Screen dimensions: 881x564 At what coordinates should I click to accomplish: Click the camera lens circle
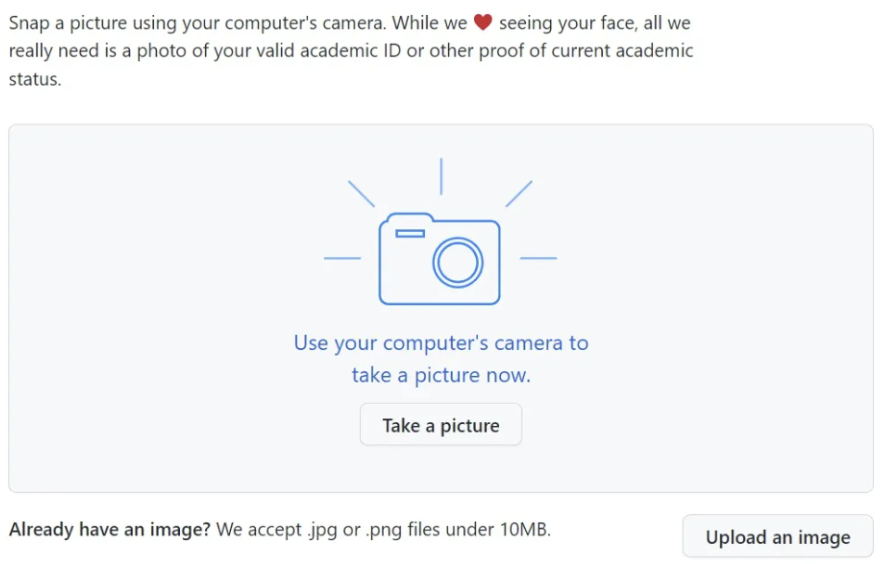point(457,262)
